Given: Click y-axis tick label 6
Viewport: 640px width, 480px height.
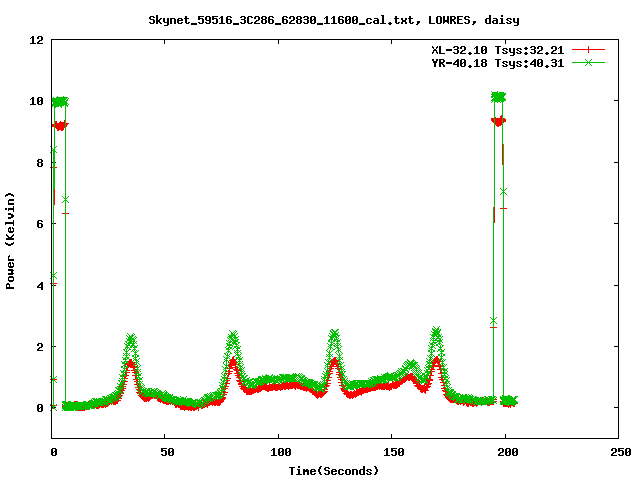Looking at the screenshot, I should (40, 224).
